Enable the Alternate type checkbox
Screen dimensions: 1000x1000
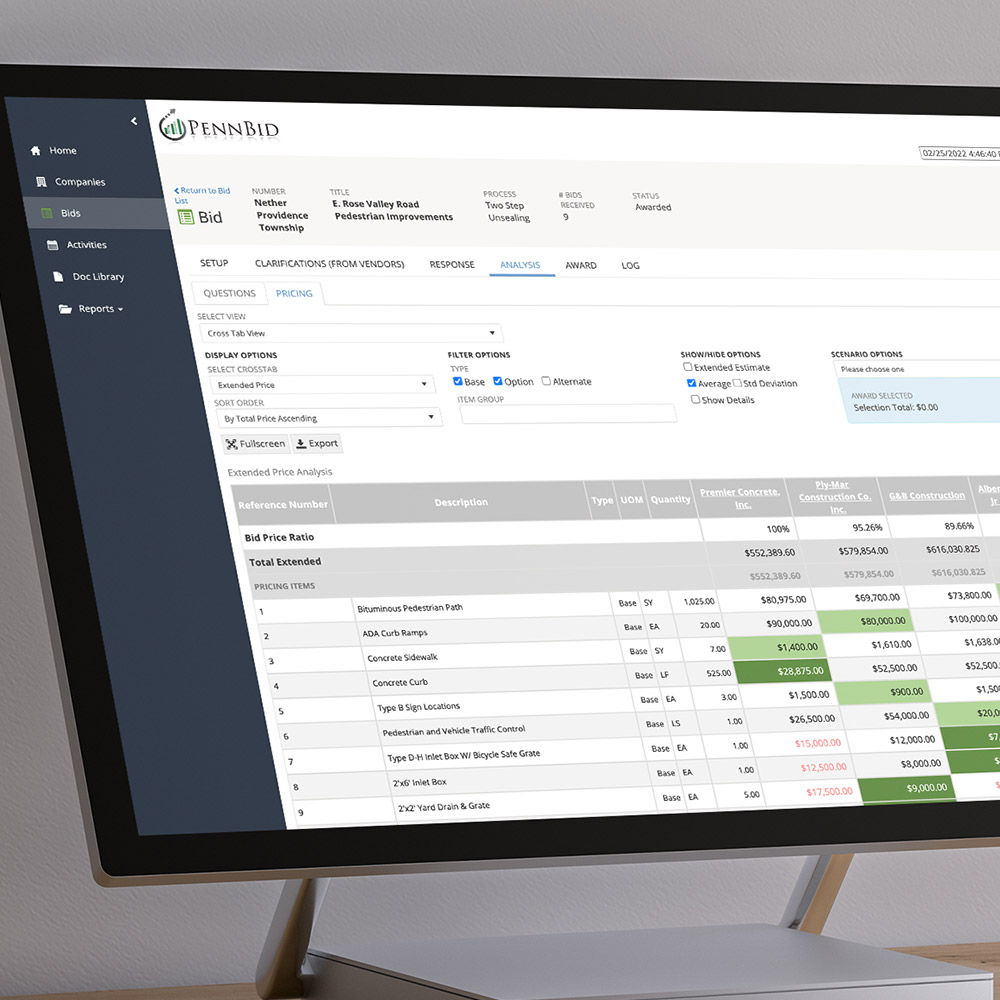[546, 381]
